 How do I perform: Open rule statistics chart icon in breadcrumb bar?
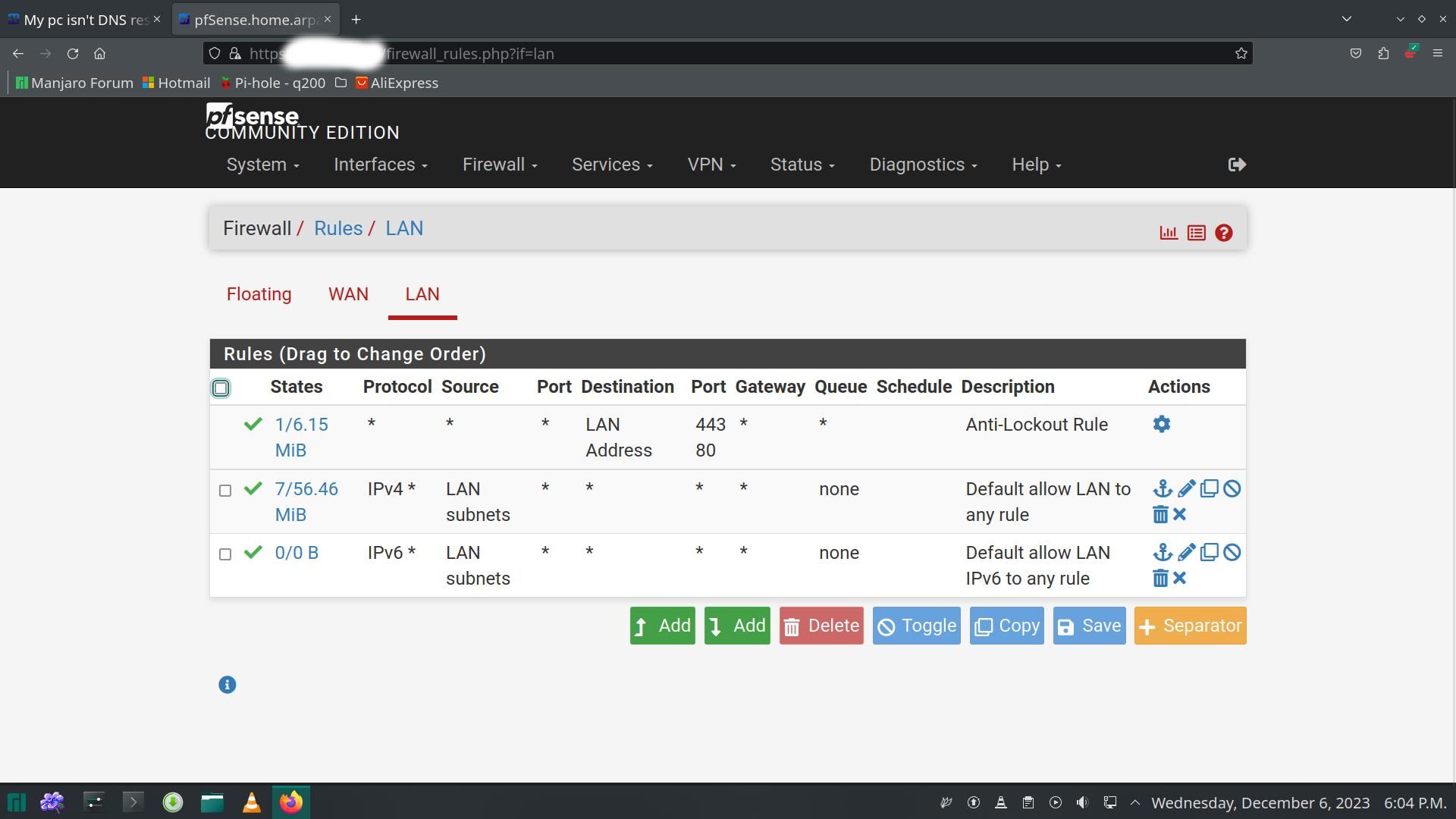(x=1169, y=233)
